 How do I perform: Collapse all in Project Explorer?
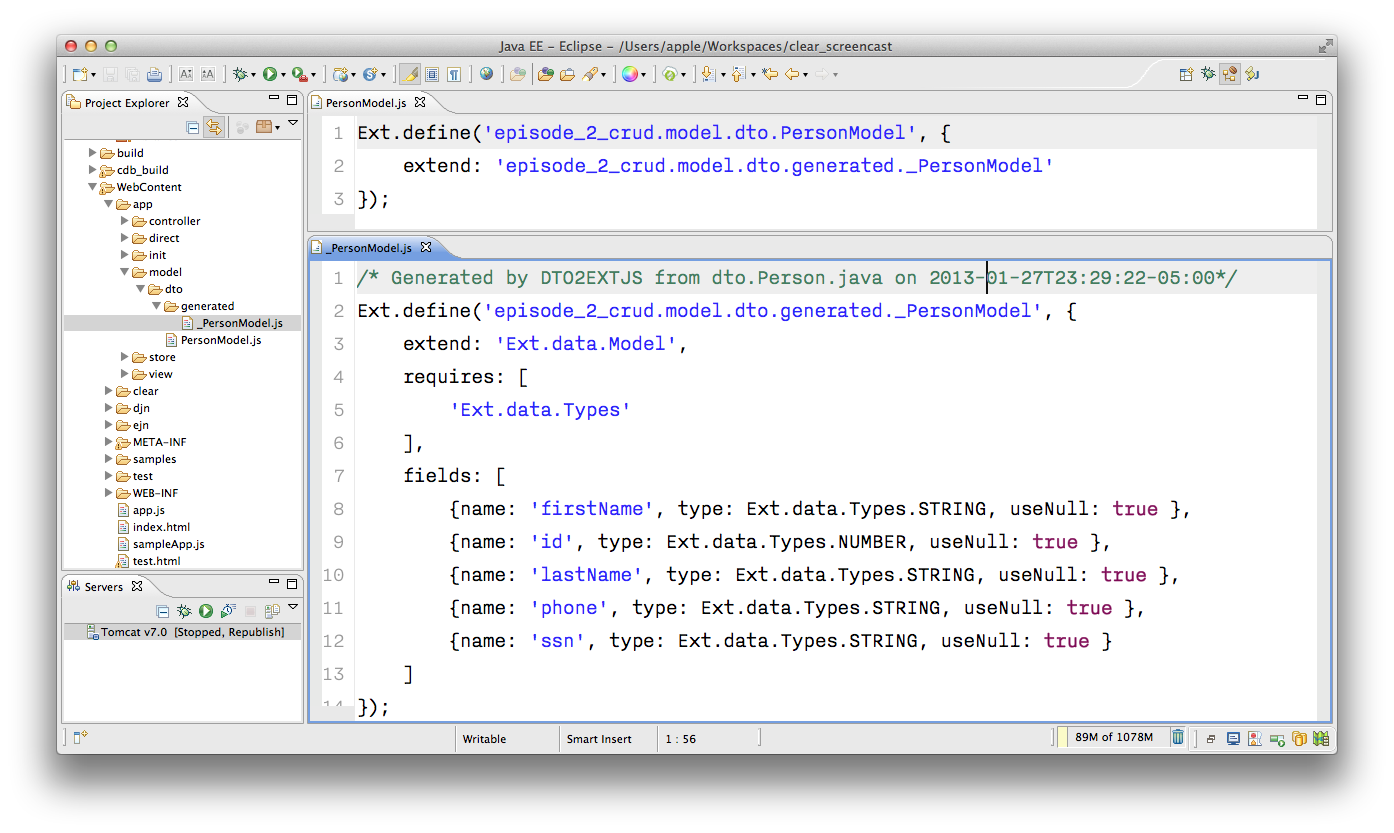click(193, 127)
